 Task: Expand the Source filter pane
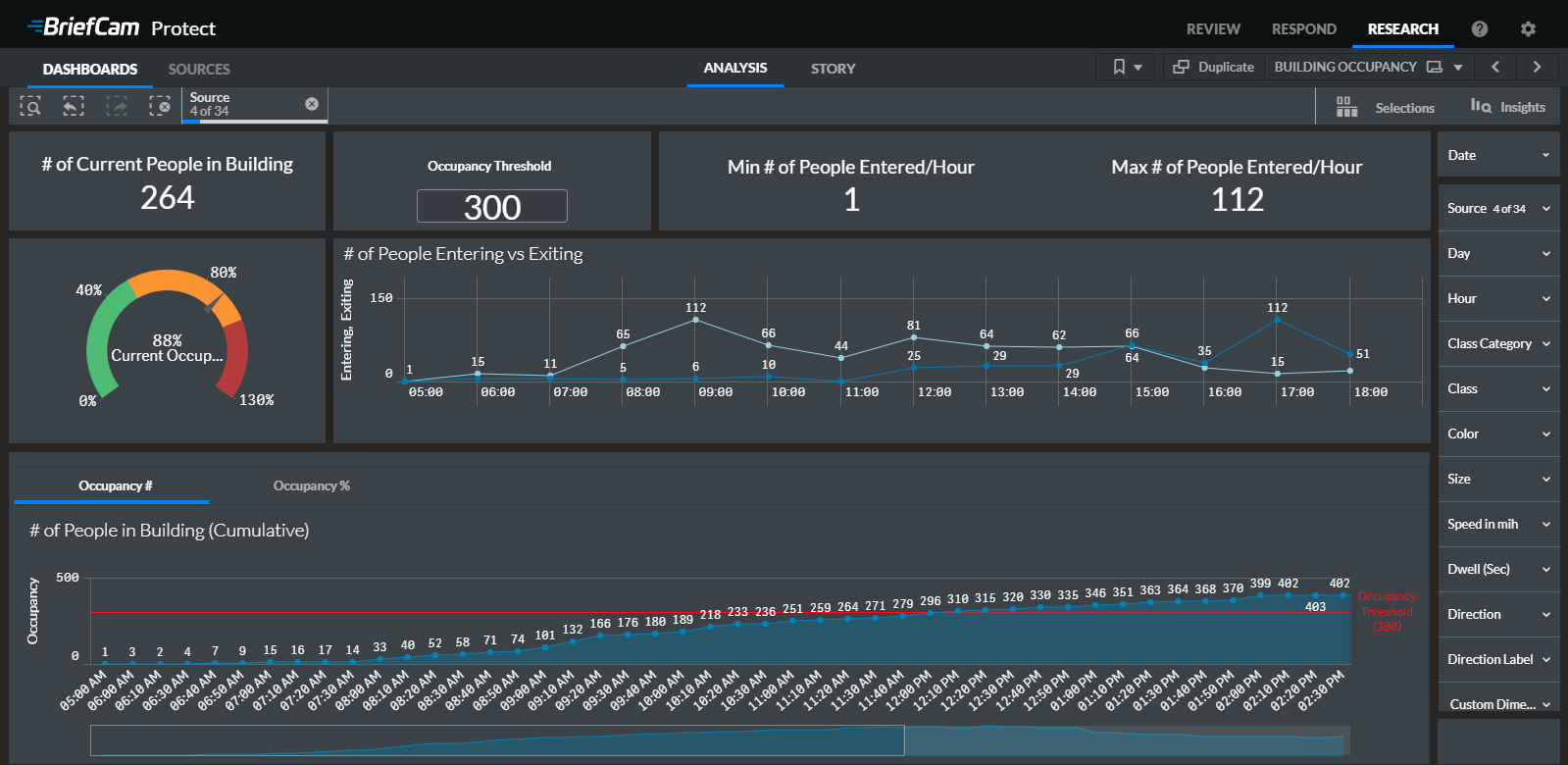[1498, 208]
